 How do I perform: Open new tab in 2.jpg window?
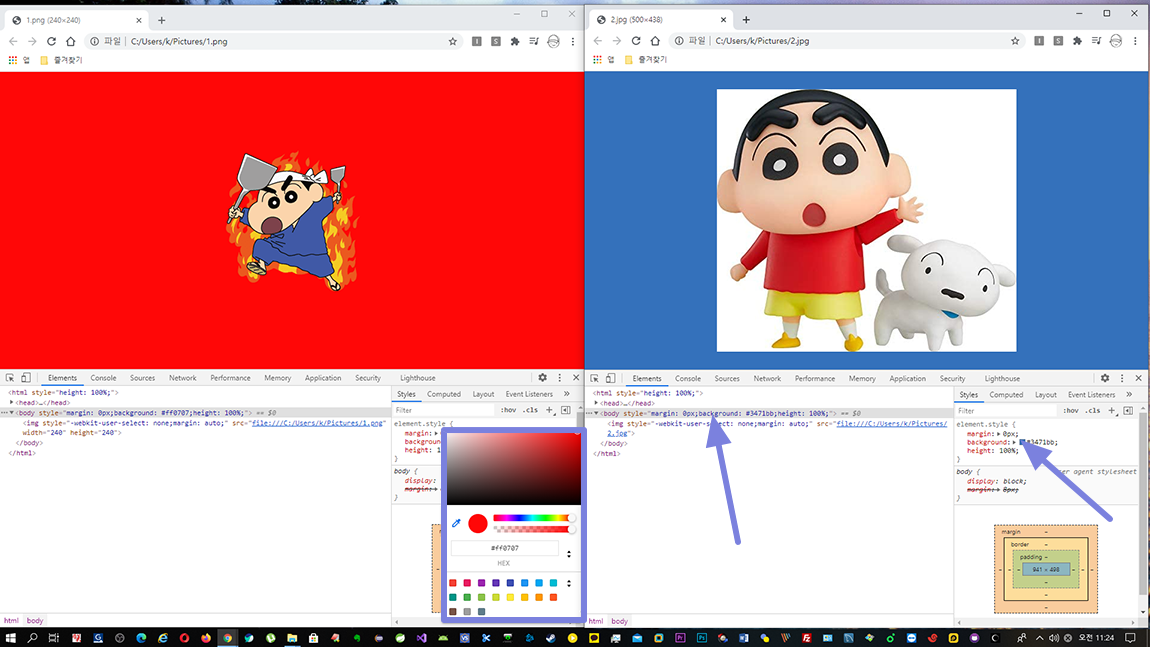click(746, 20)
